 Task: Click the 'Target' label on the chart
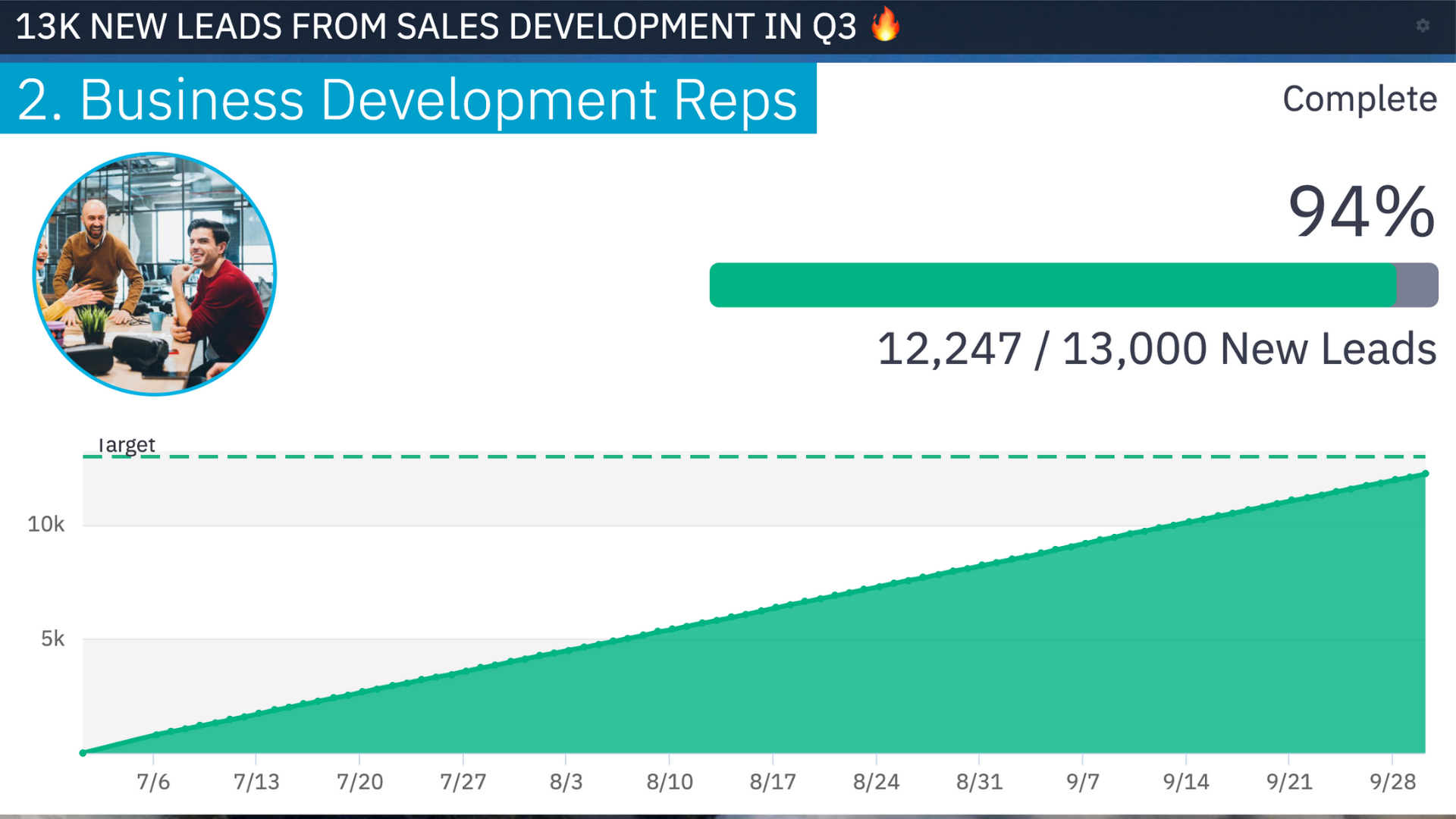[127, 444]
